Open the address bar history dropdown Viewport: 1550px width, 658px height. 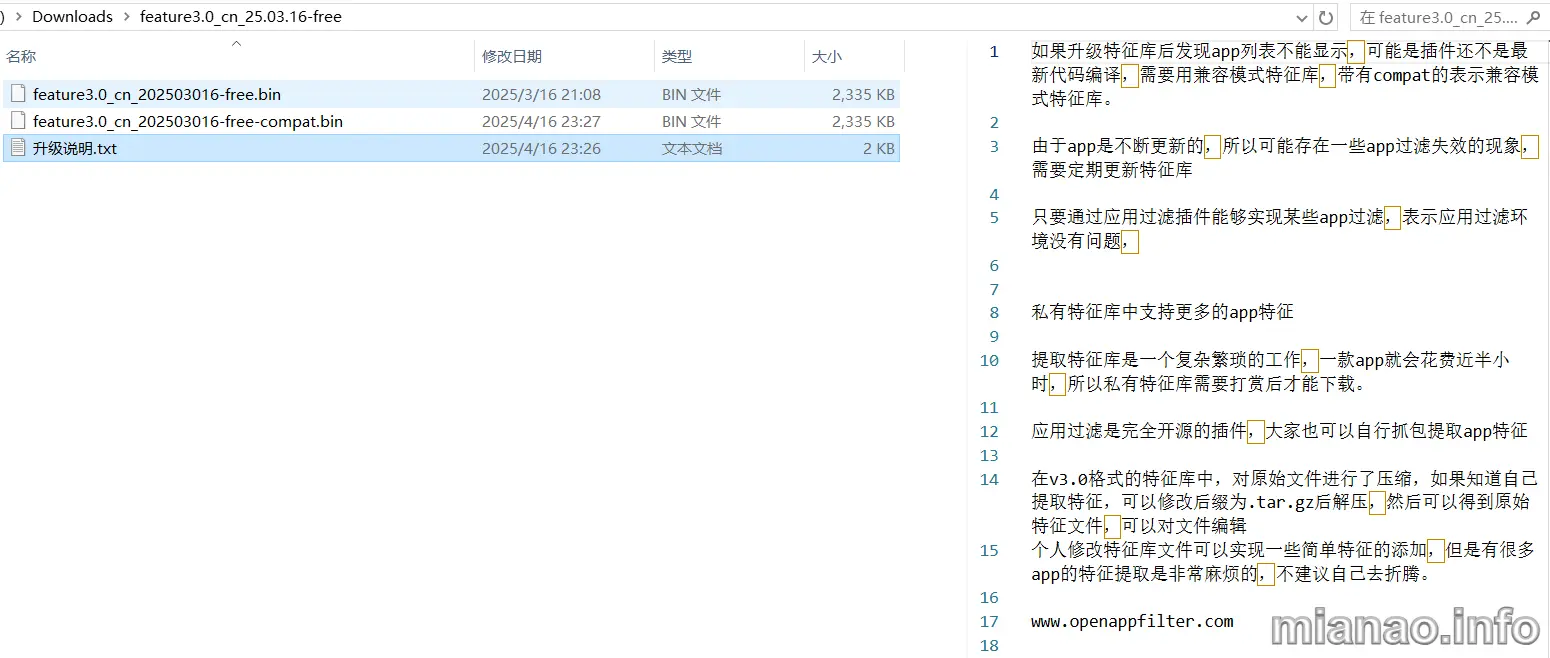pos(1302,17)
